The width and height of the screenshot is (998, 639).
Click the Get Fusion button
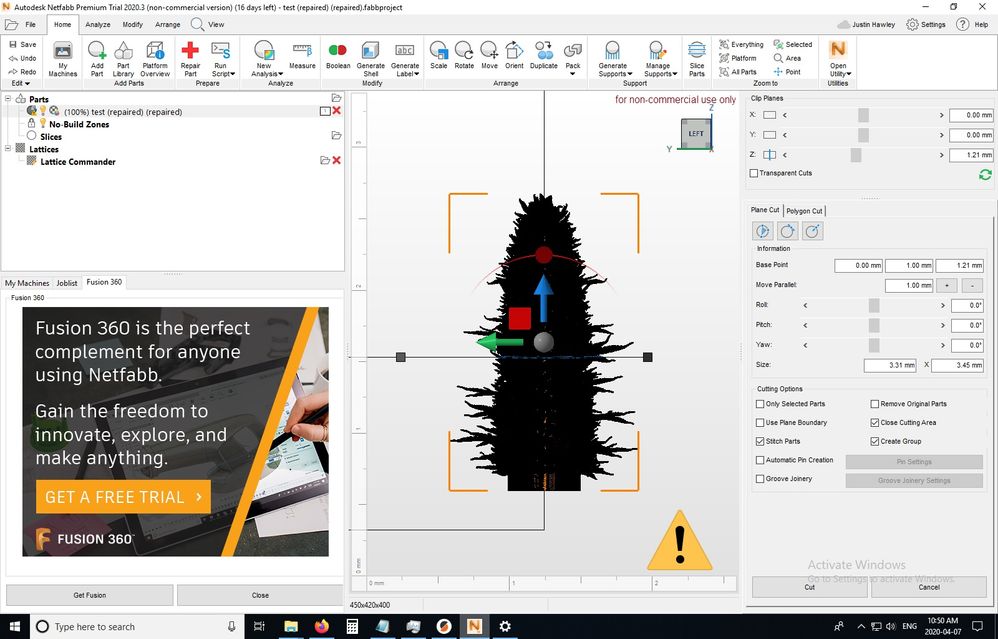[x=90, y=595]
